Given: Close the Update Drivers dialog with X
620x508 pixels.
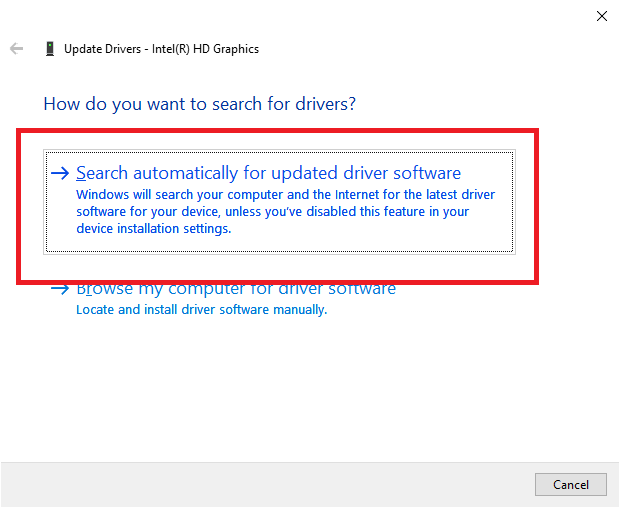Looking at the screenshot, I should [601, 16].
